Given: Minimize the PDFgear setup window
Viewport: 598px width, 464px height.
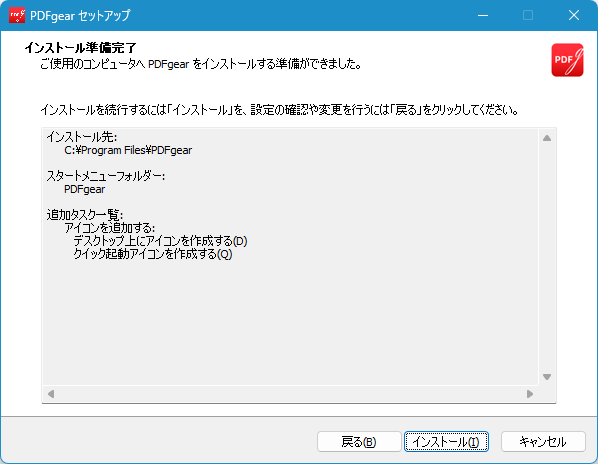Looking at the screenshot, I should [483, 15].
